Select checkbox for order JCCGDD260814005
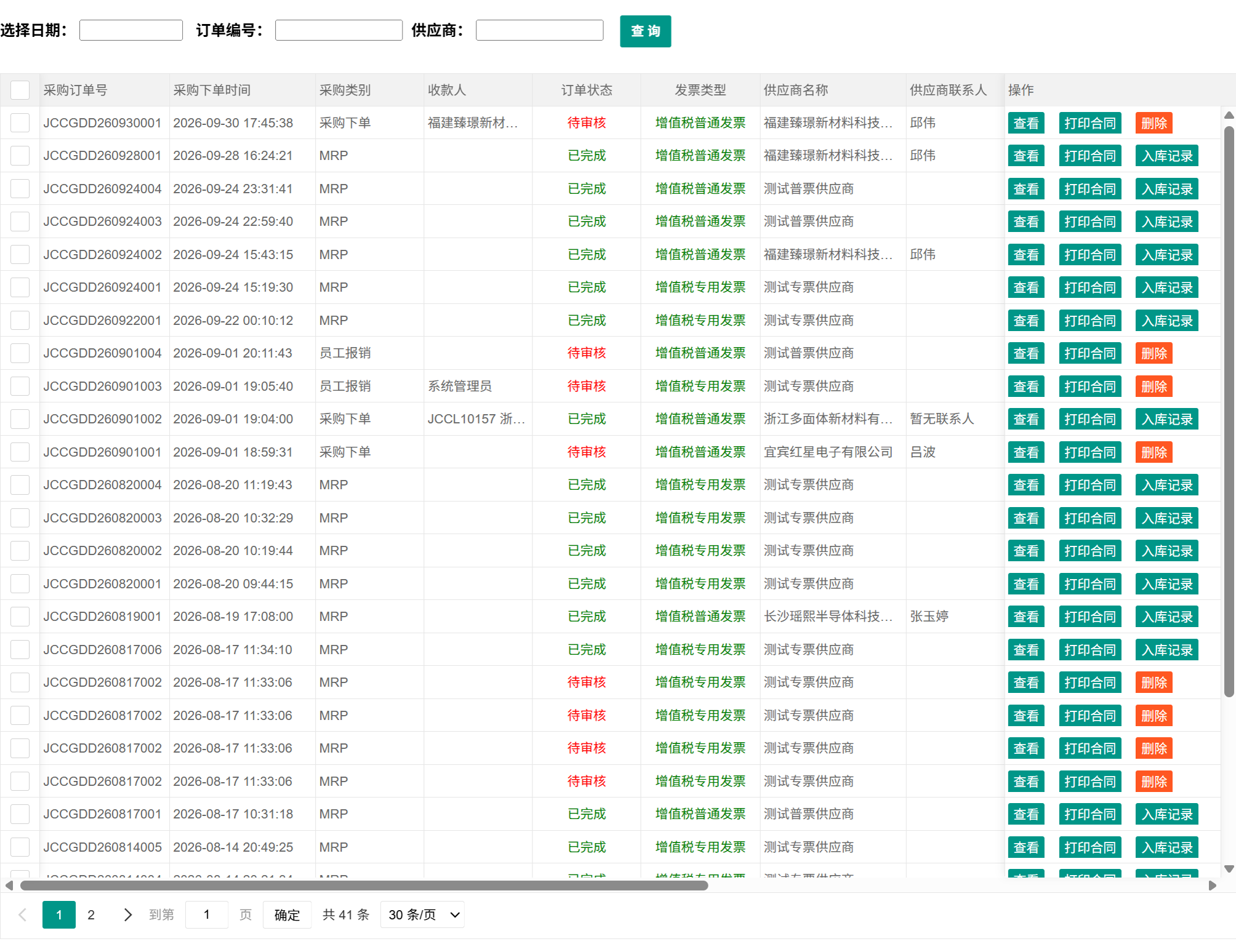 pyautogui.click(x=20, y=847)
